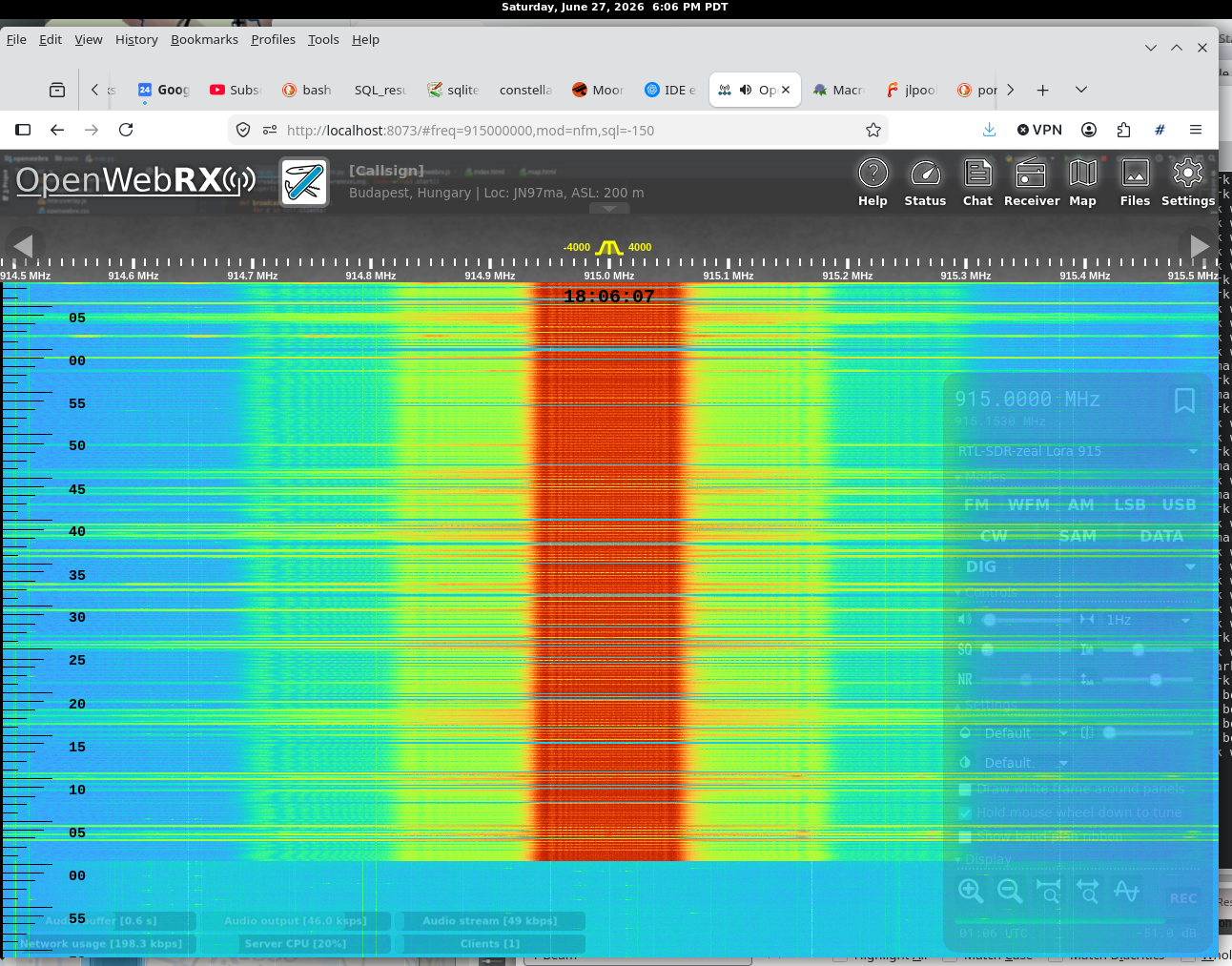Enable Draw white frame around panels
The width and height of the screenshot is (1232, 966).
point(965,789)
